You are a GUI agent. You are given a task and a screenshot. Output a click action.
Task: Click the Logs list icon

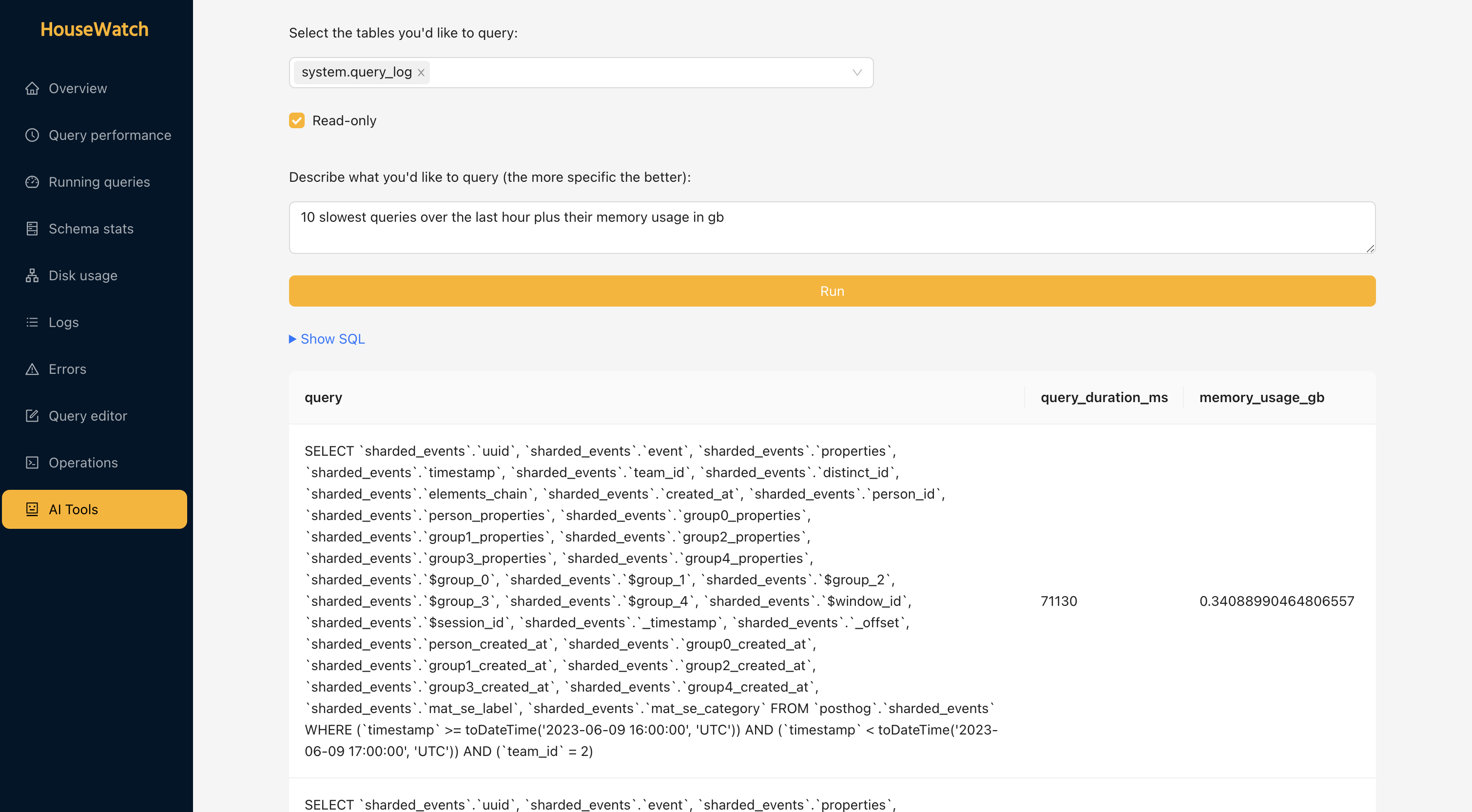(32, 322)
